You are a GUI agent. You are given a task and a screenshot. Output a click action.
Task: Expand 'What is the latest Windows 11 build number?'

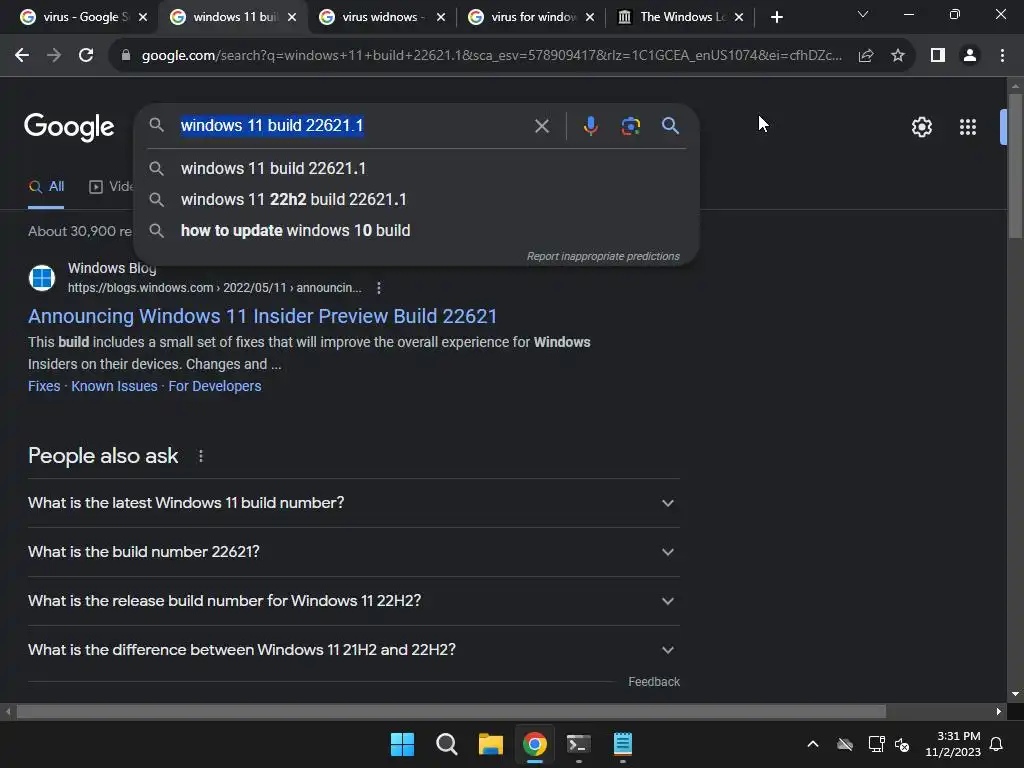tap(353, 503)
